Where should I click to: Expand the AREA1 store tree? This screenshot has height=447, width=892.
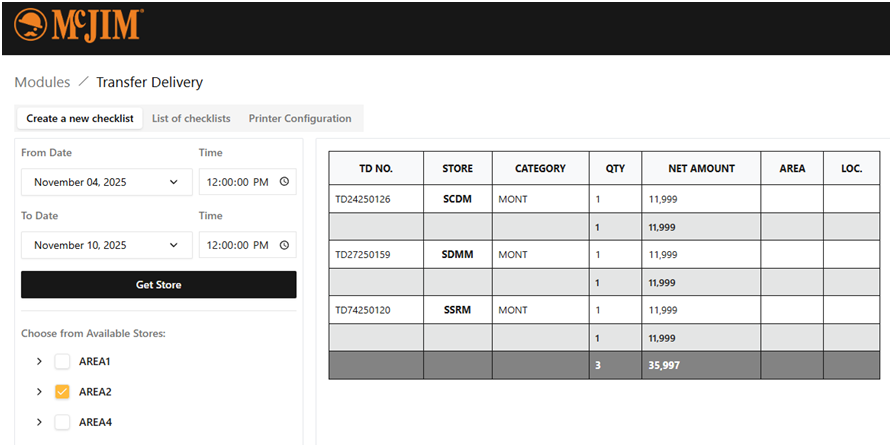coord(39,361)
